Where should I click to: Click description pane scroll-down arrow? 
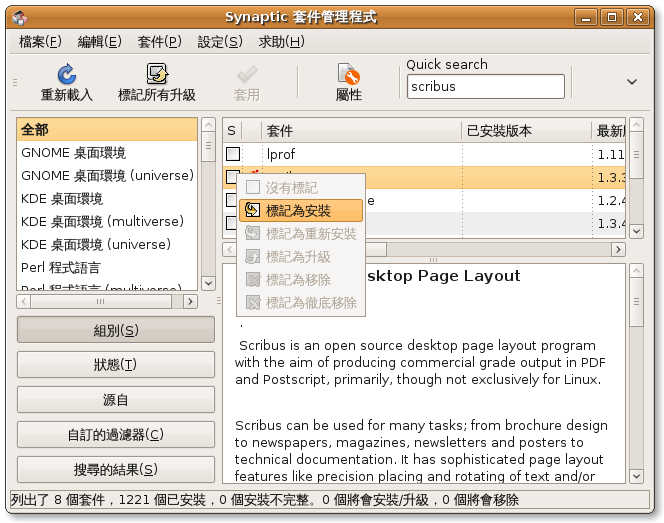pyautogui.click(x=636, y=476)
